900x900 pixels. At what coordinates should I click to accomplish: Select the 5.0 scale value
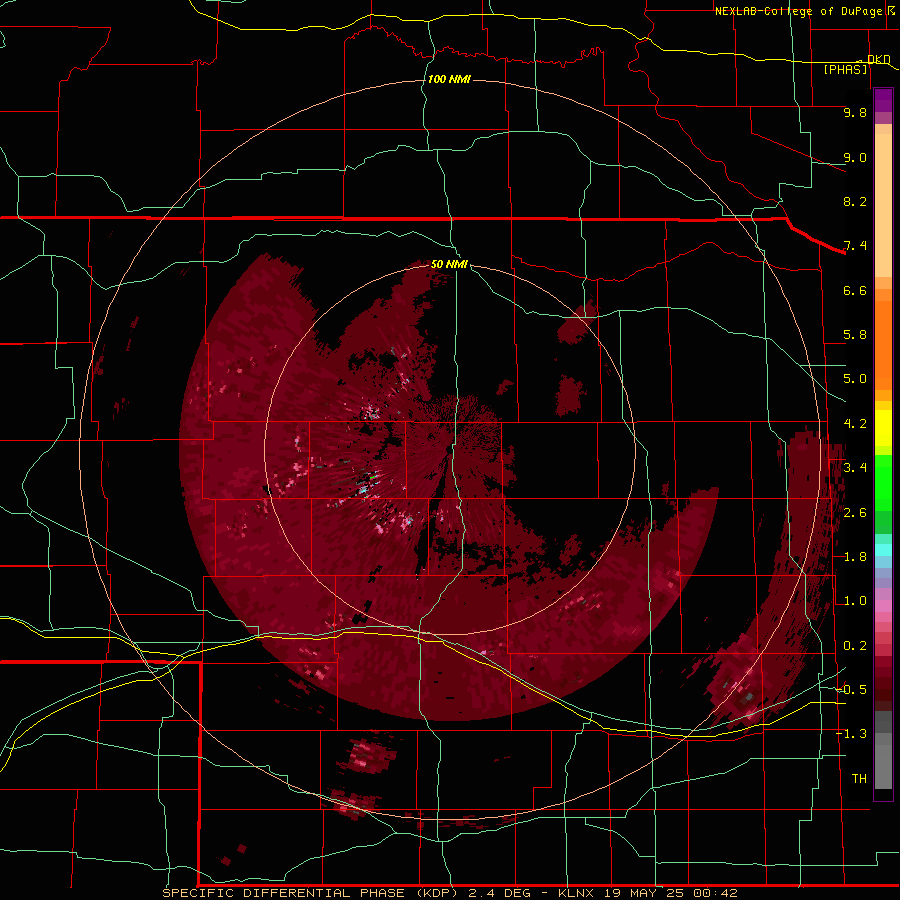click(855, 379)
